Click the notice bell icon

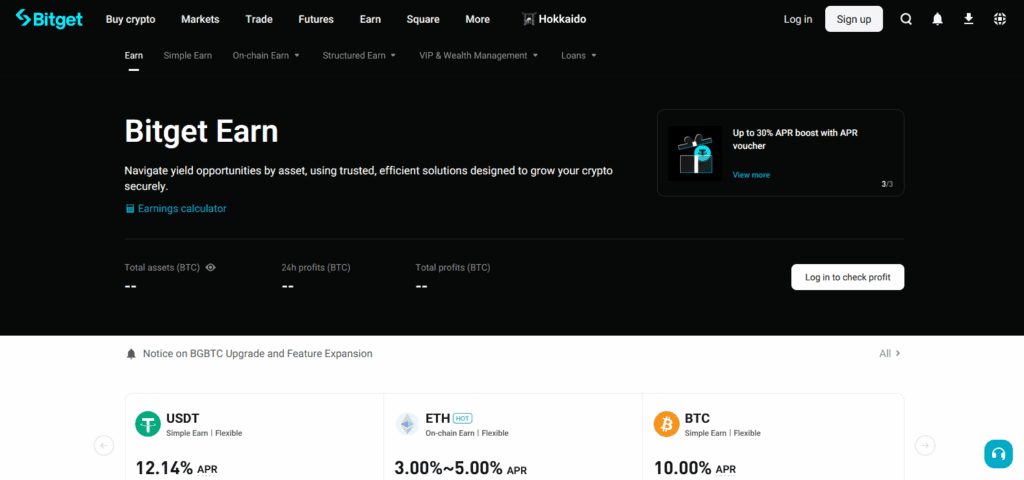tap(131, 354)
